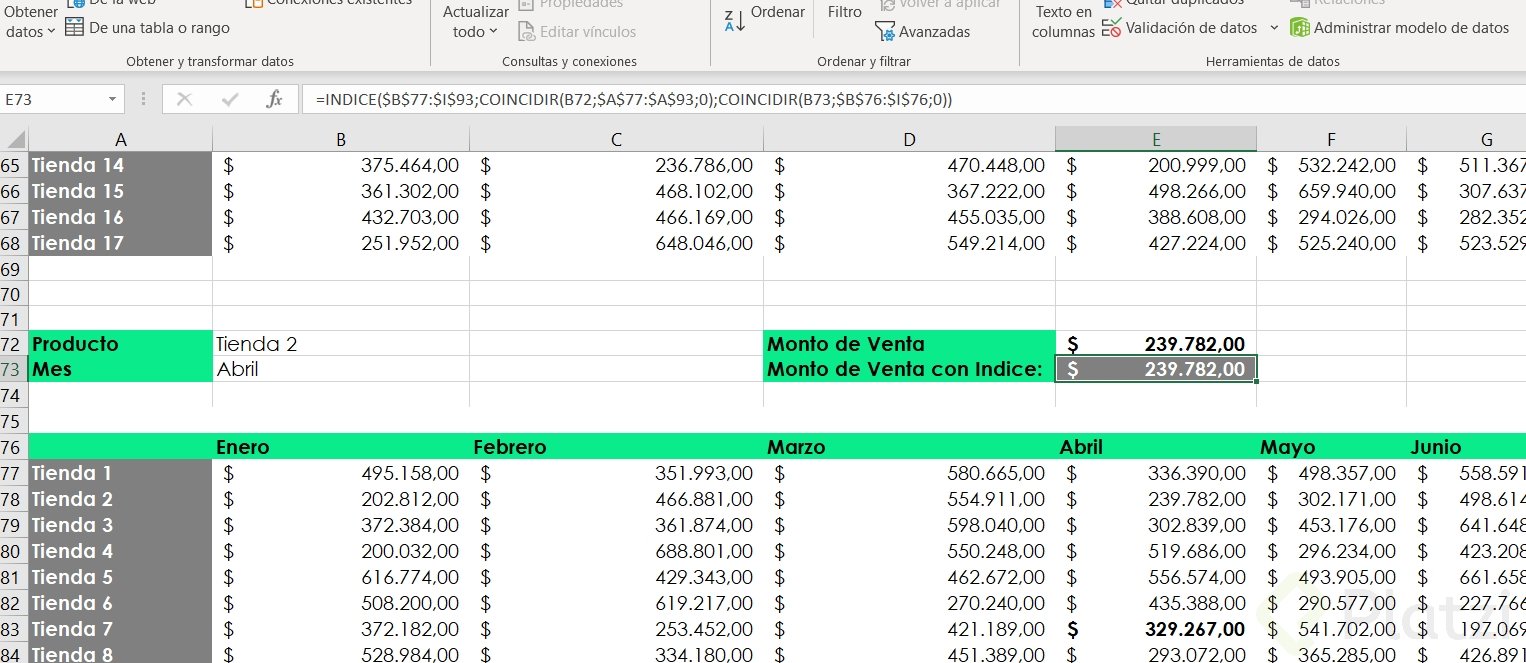Select the Tienda 14 row label

(120, 165)
